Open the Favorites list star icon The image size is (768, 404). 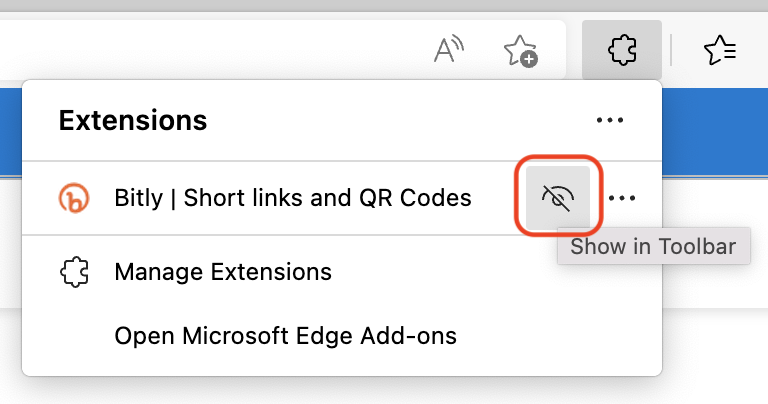pos(720,50)
